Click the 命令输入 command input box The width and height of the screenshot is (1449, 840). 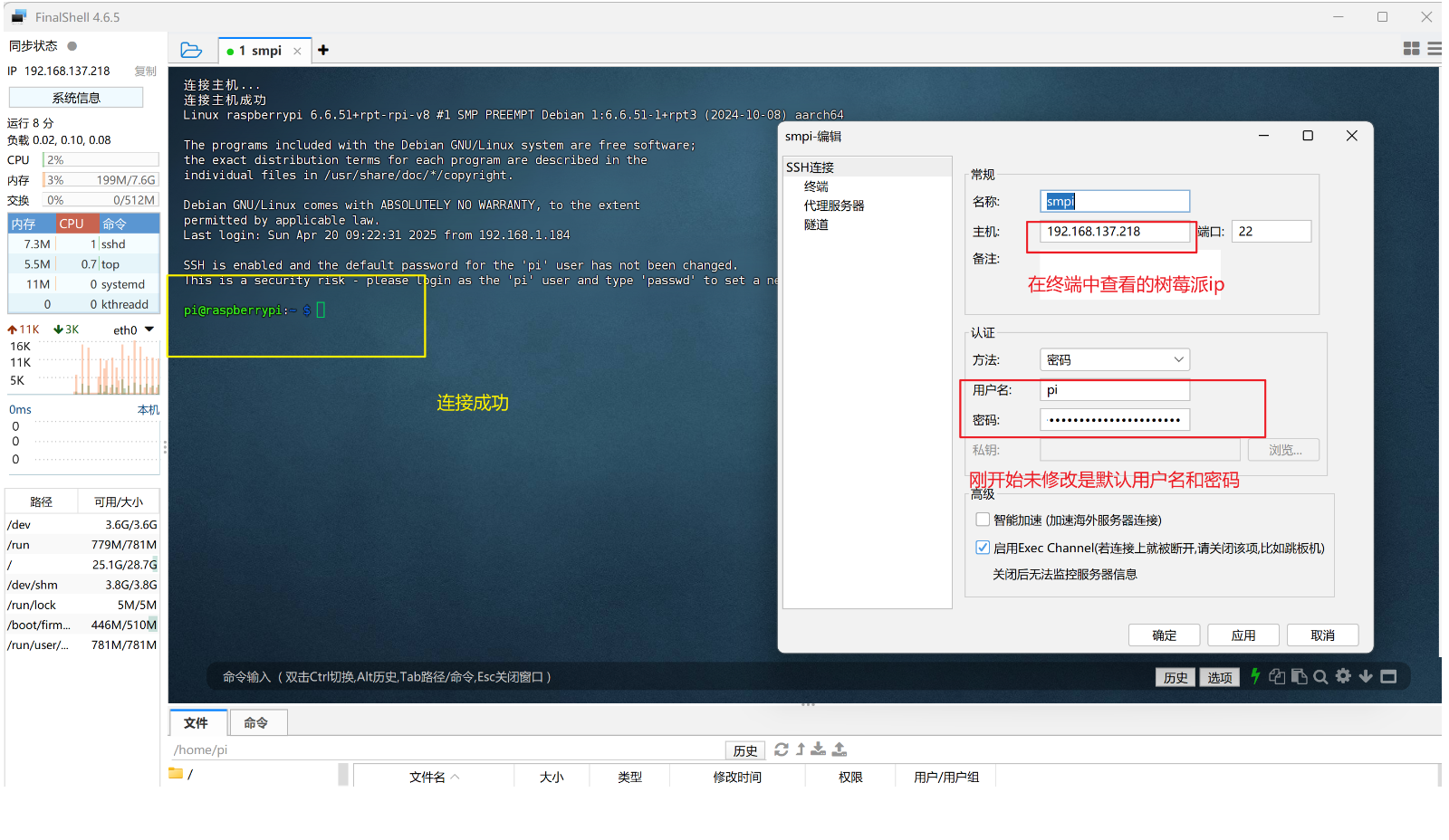pos(679,676)
